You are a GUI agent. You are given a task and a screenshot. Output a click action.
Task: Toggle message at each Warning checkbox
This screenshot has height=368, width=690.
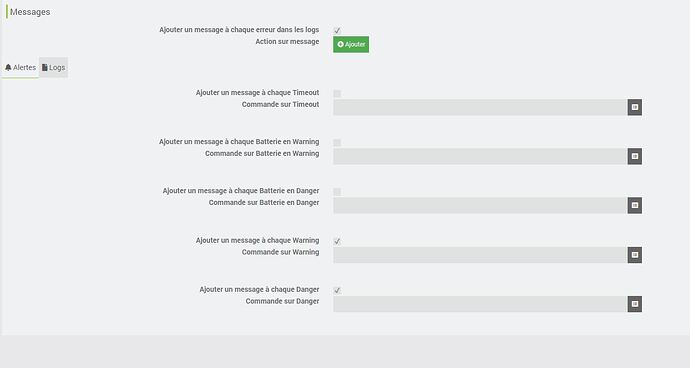(x=337, y=241)
